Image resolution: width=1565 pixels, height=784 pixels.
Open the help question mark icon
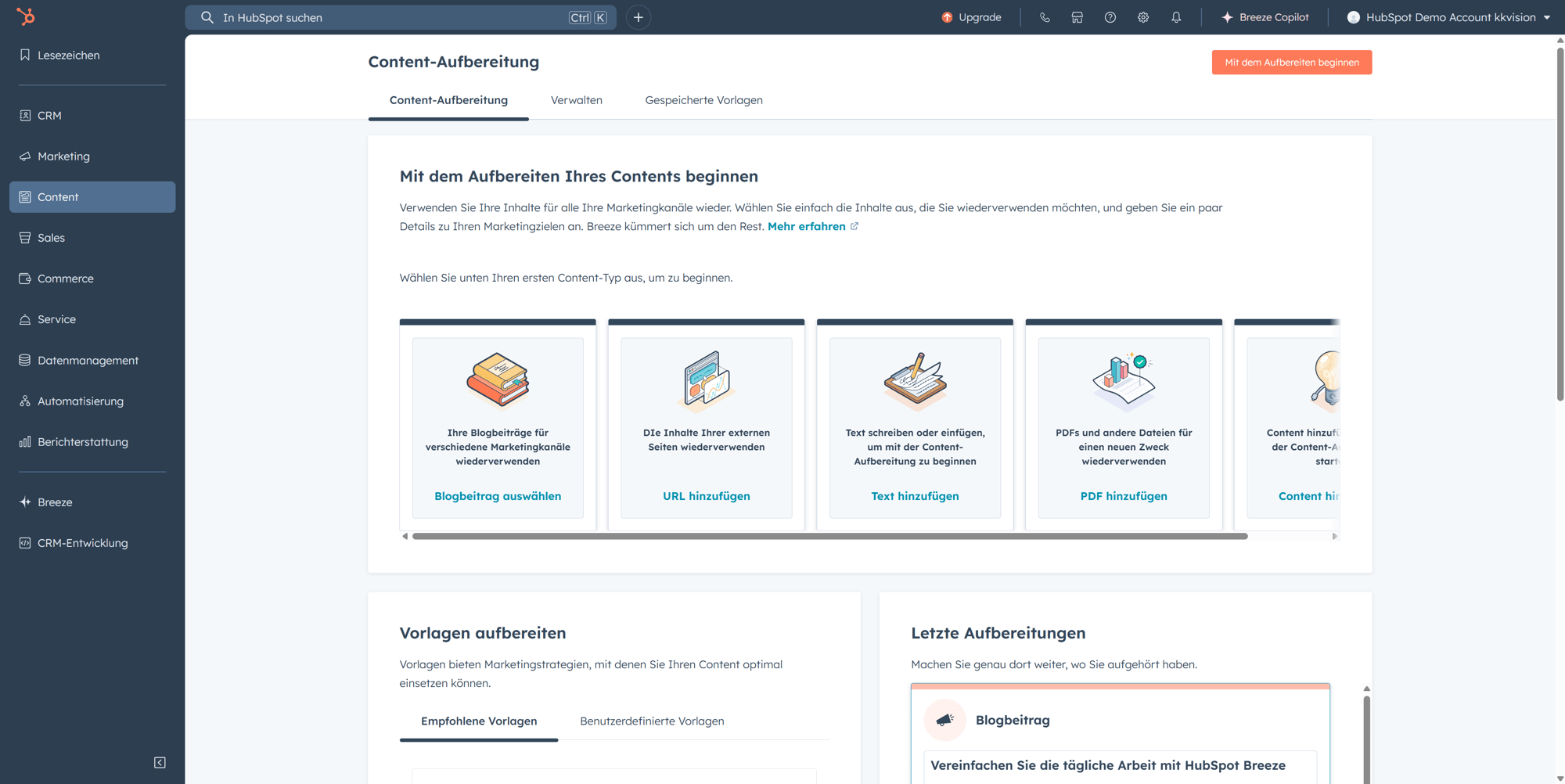(x=1110, y=17)
